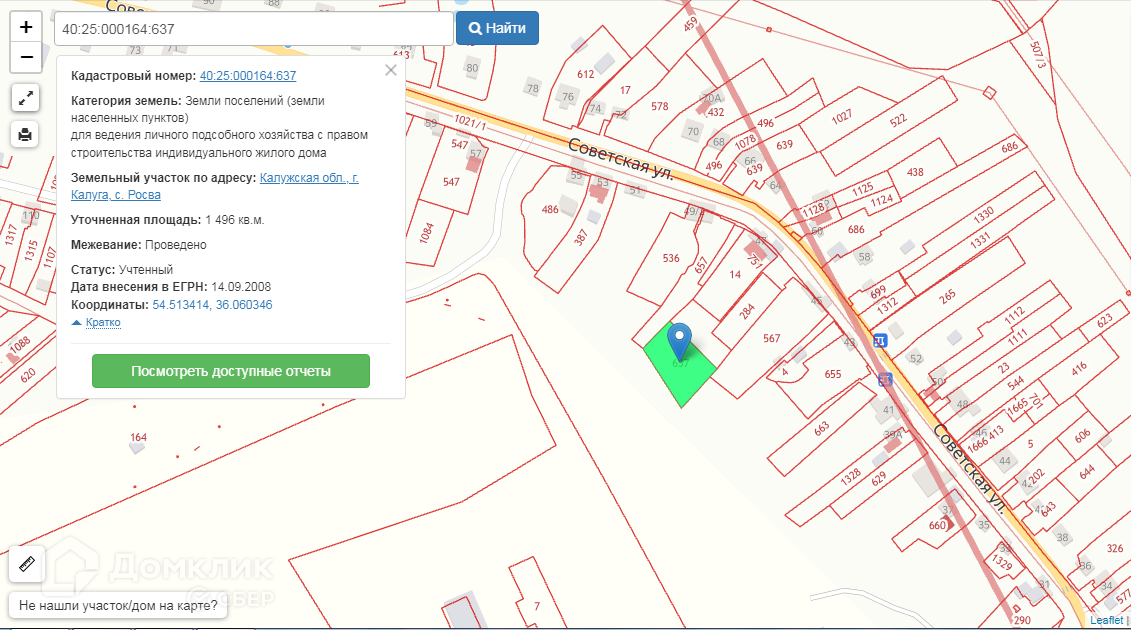
Task: Click Посмотреть доступные отчеты button
Action: [231, 371]
